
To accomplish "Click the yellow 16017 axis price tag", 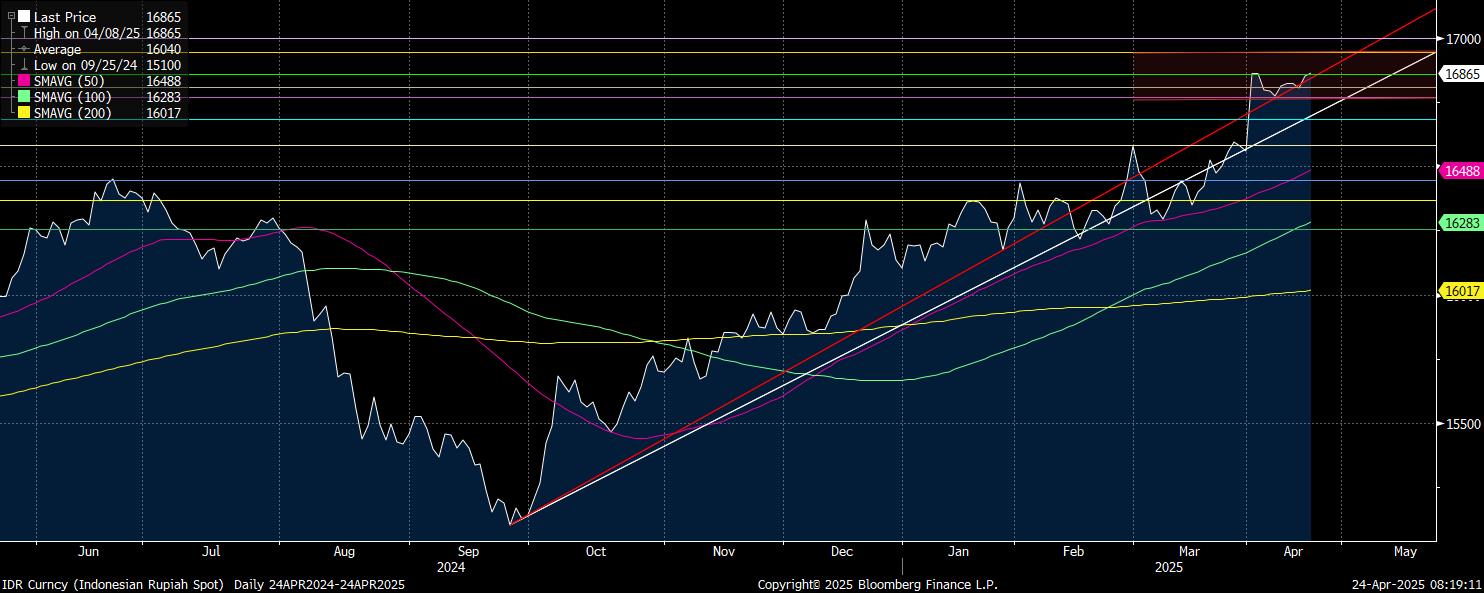I will point(1462,291).
